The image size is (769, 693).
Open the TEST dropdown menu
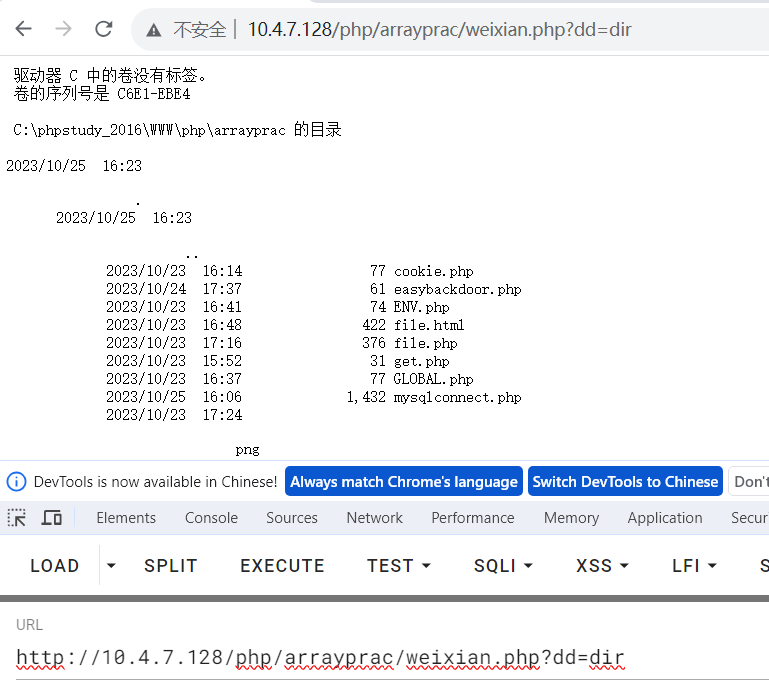pos(399,566)
